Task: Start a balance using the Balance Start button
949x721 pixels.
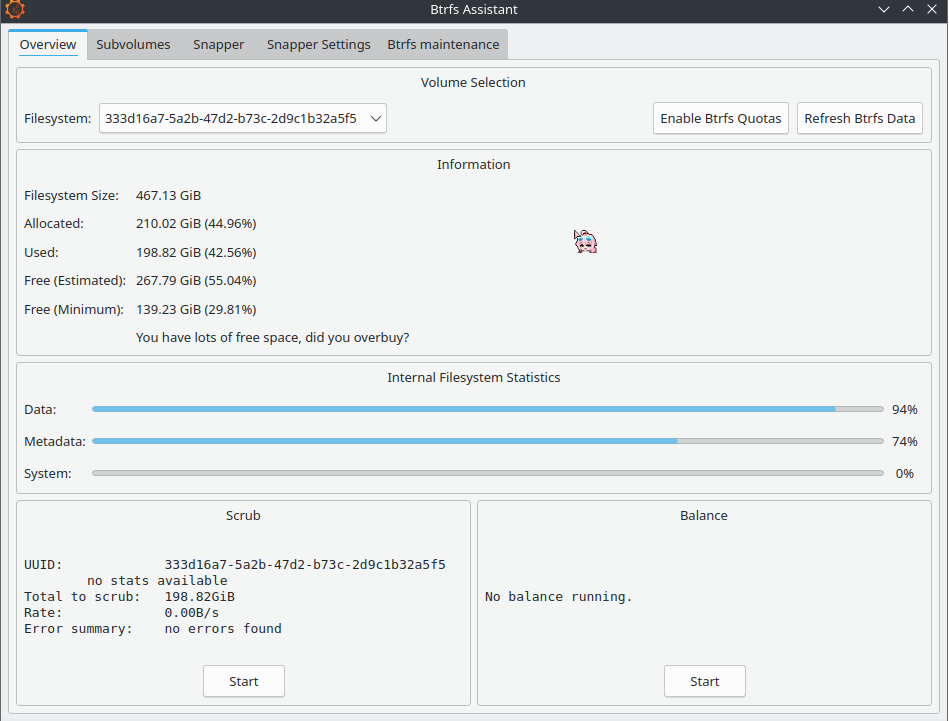Action: (x=704, y=681)
